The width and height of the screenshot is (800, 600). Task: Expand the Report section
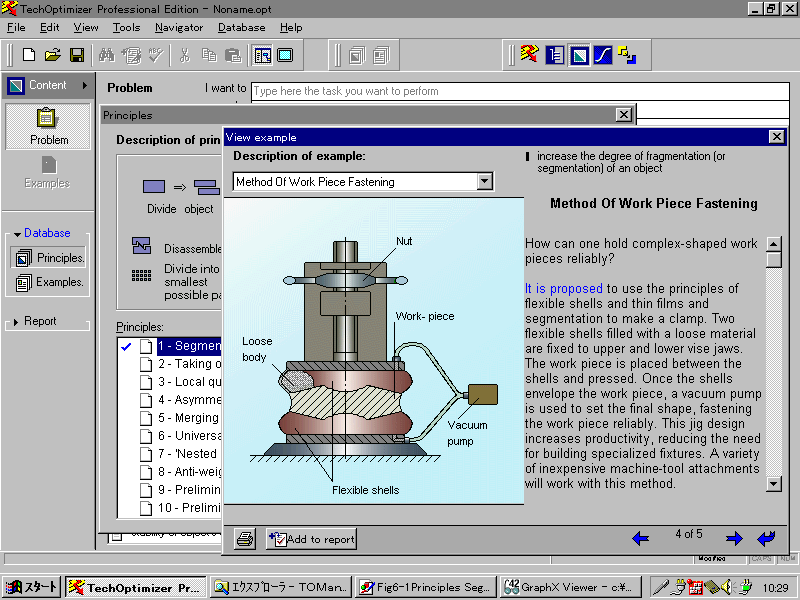click(16, 322)
